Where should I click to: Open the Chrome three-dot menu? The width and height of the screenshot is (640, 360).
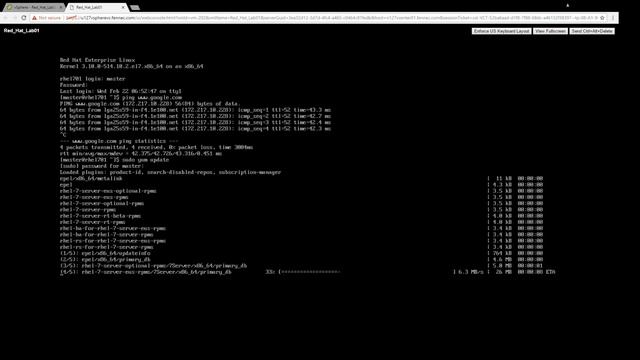coord(613,18)
